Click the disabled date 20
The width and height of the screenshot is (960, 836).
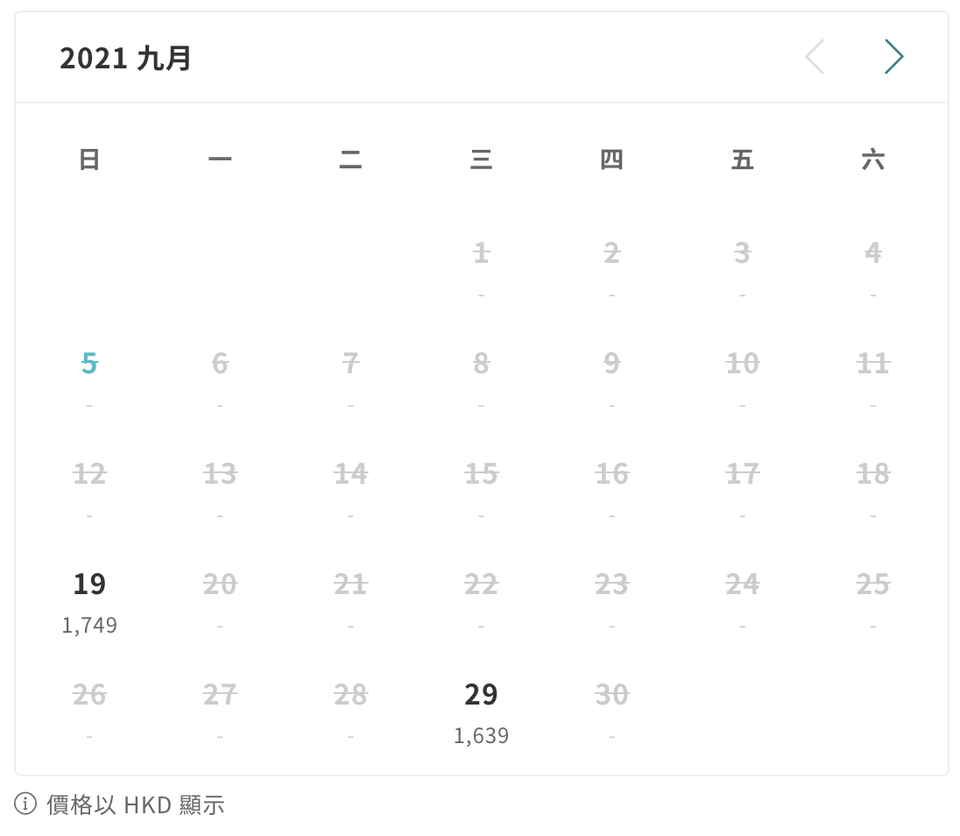220,584
